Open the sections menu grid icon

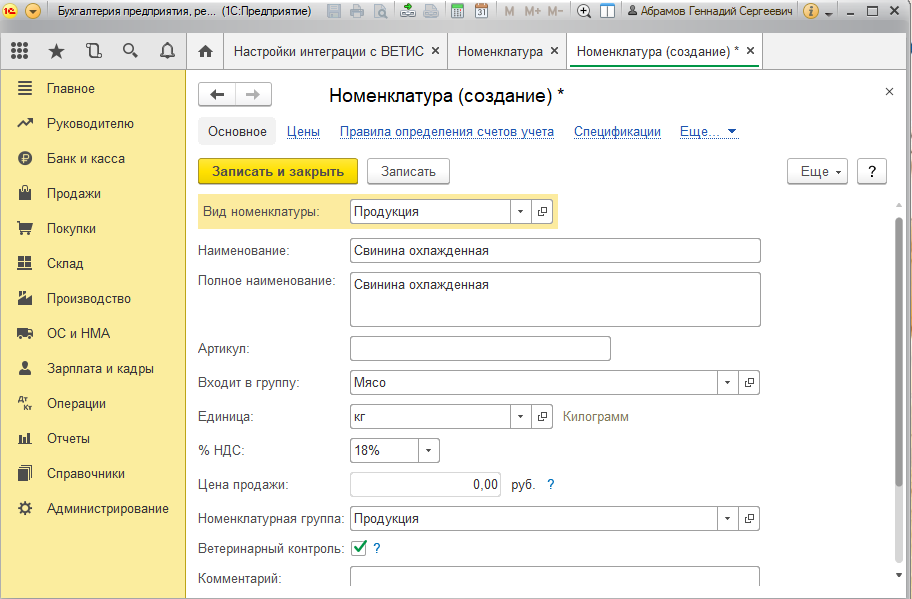20,51
